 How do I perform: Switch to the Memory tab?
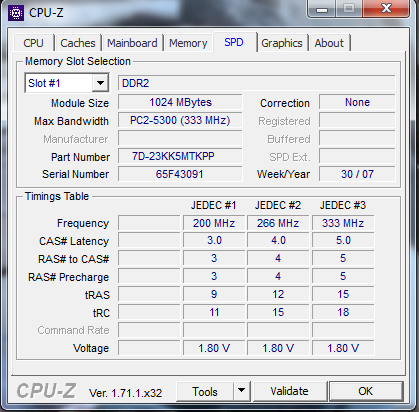pos(188,43)
